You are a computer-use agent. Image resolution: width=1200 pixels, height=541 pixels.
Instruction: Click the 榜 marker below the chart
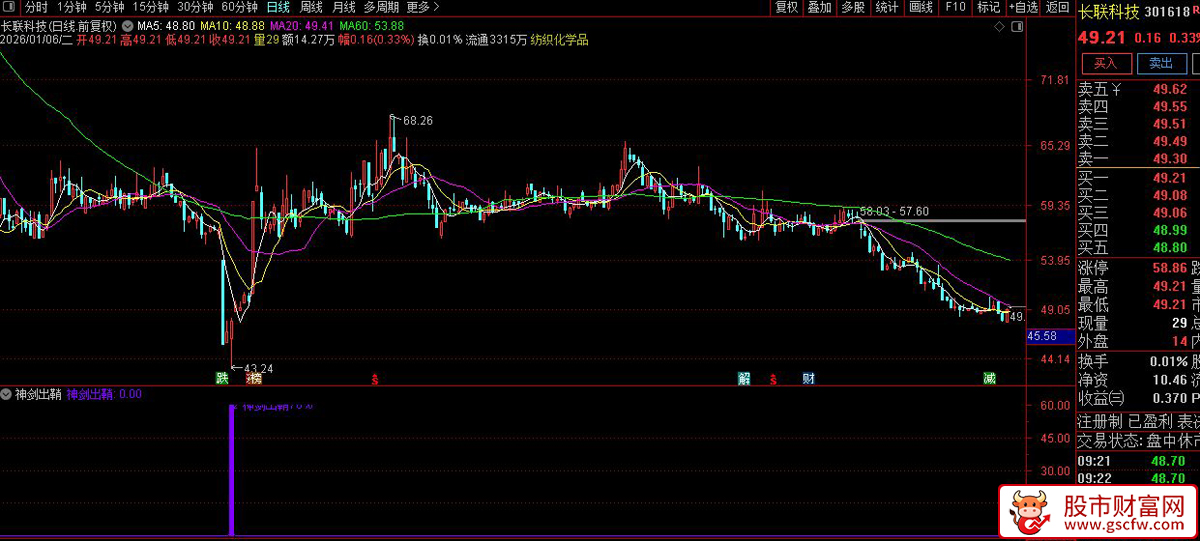(x=254, y=378)
